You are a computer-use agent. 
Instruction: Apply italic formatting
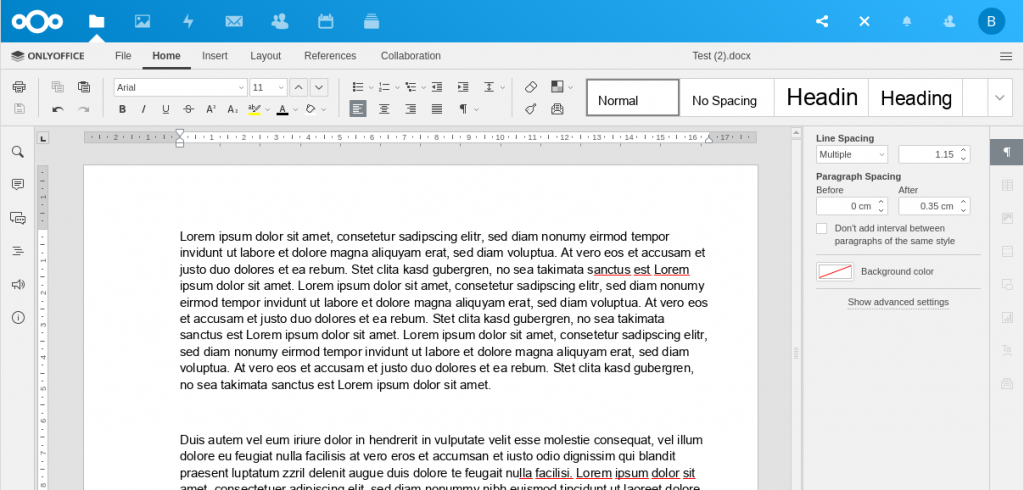click(x=144, y=109)
